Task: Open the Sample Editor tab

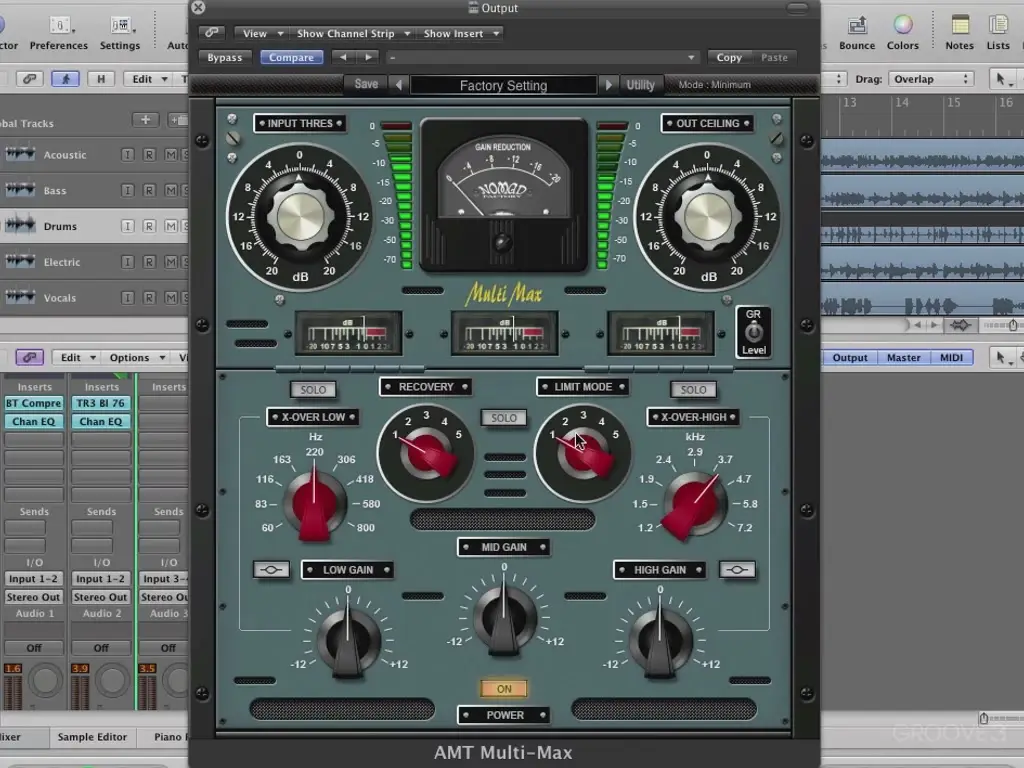Action: pos(92,737)
